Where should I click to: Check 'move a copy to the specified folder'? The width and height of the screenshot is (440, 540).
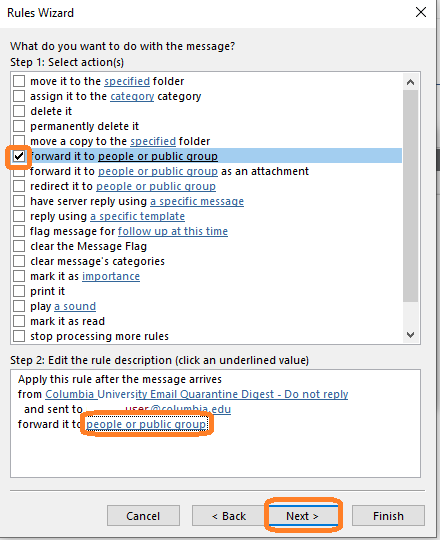coord(19,141)
